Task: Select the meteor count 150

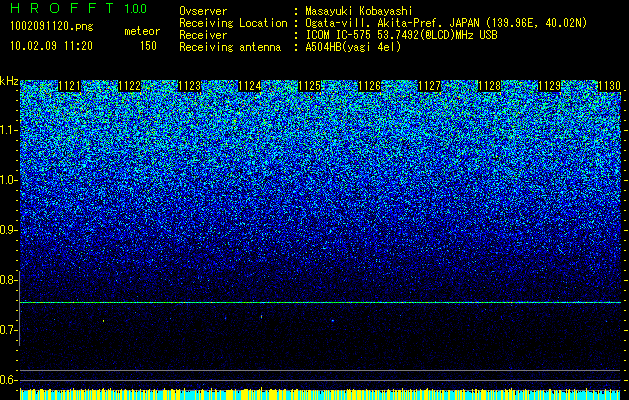Action: click(148, 46)
